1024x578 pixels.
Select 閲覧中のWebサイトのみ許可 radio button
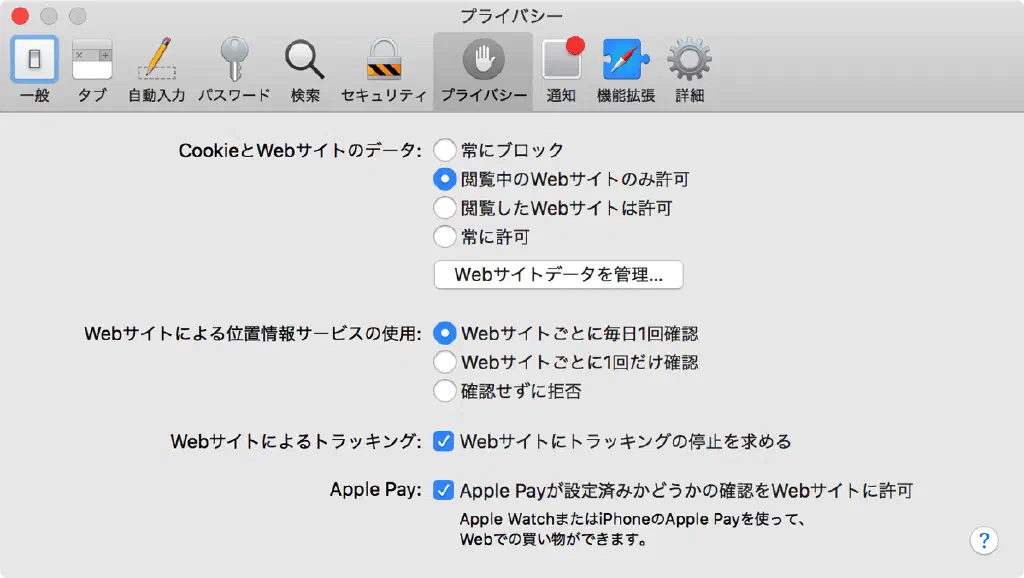point(445,179)
